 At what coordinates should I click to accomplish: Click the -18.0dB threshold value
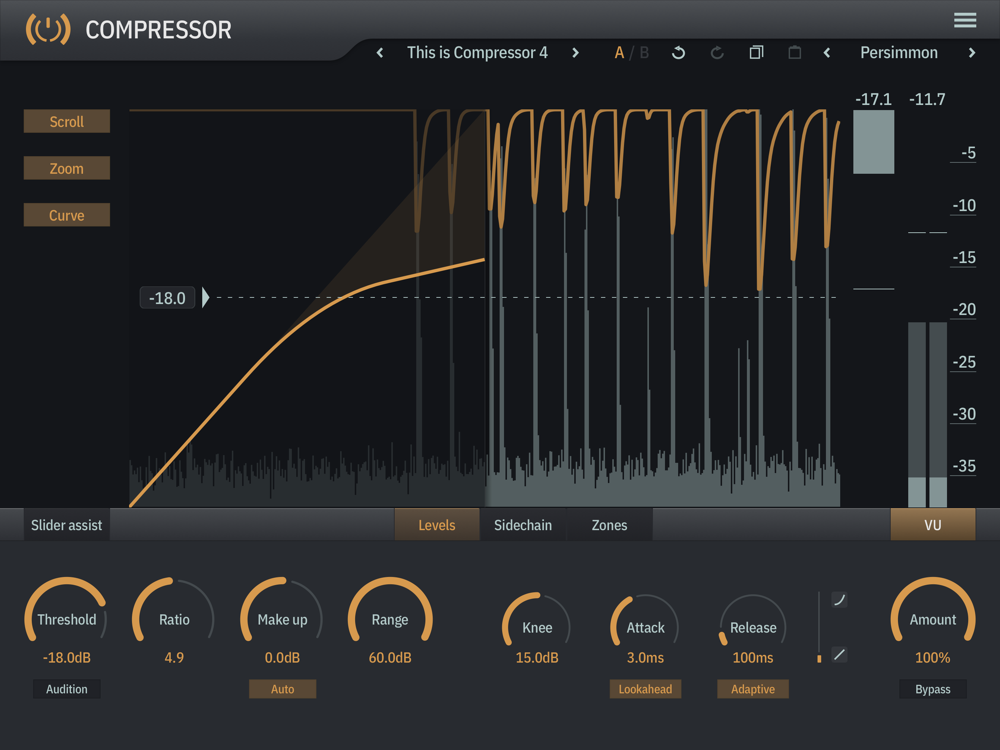(66, 658)
